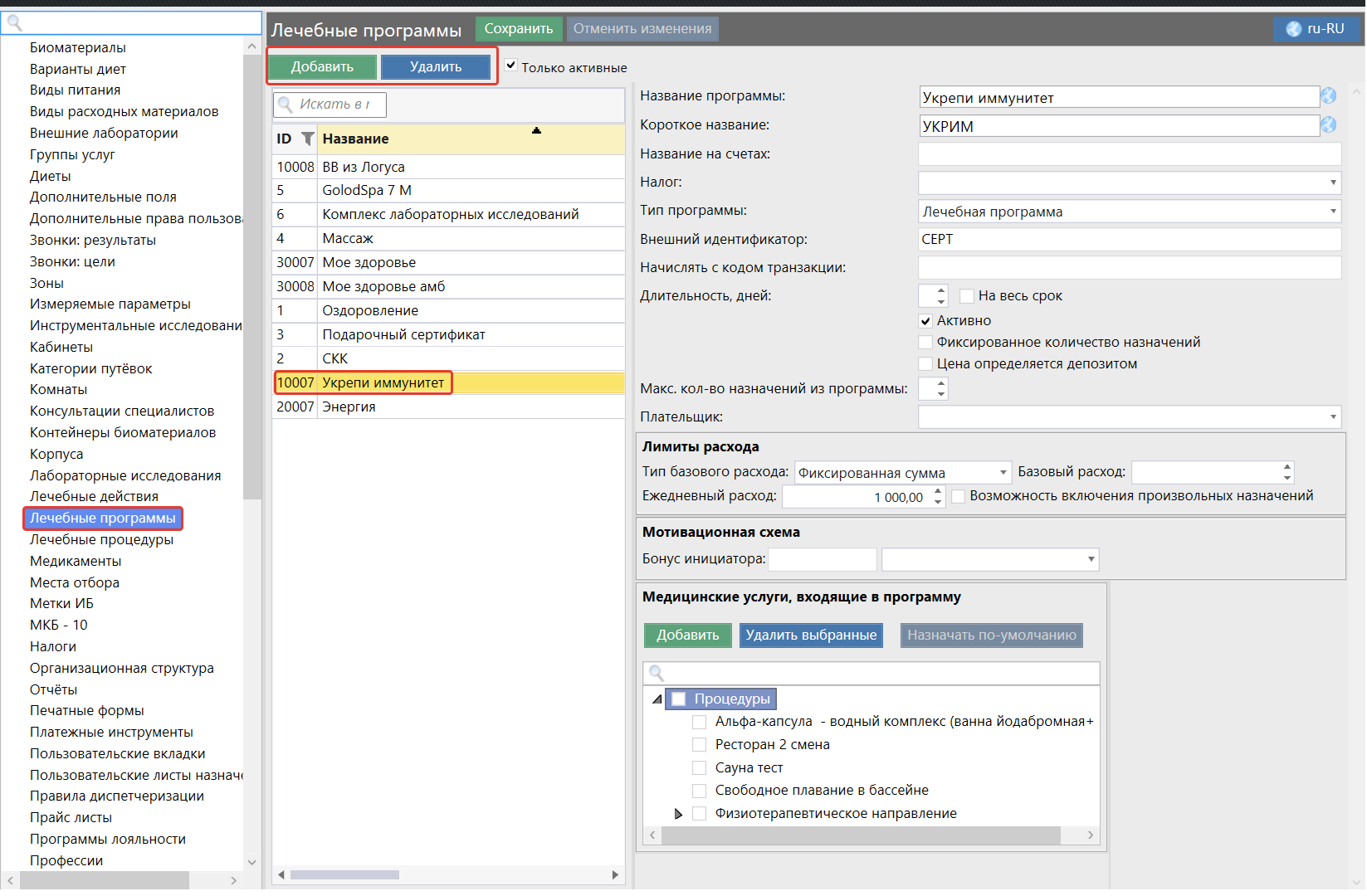
Task: Increase the daily expense spinner value
Action: coord(938,491)
